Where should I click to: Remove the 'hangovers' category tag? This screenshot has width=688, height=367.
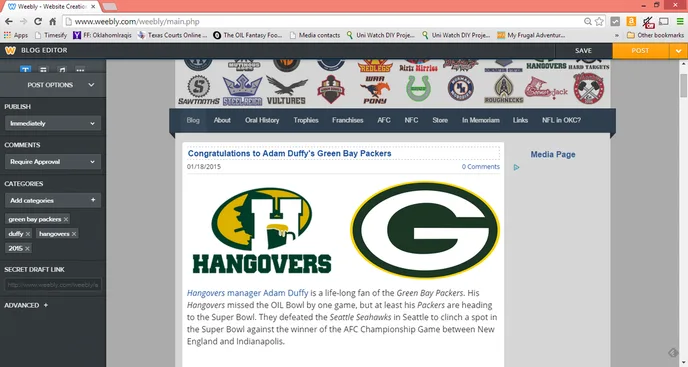74,234
